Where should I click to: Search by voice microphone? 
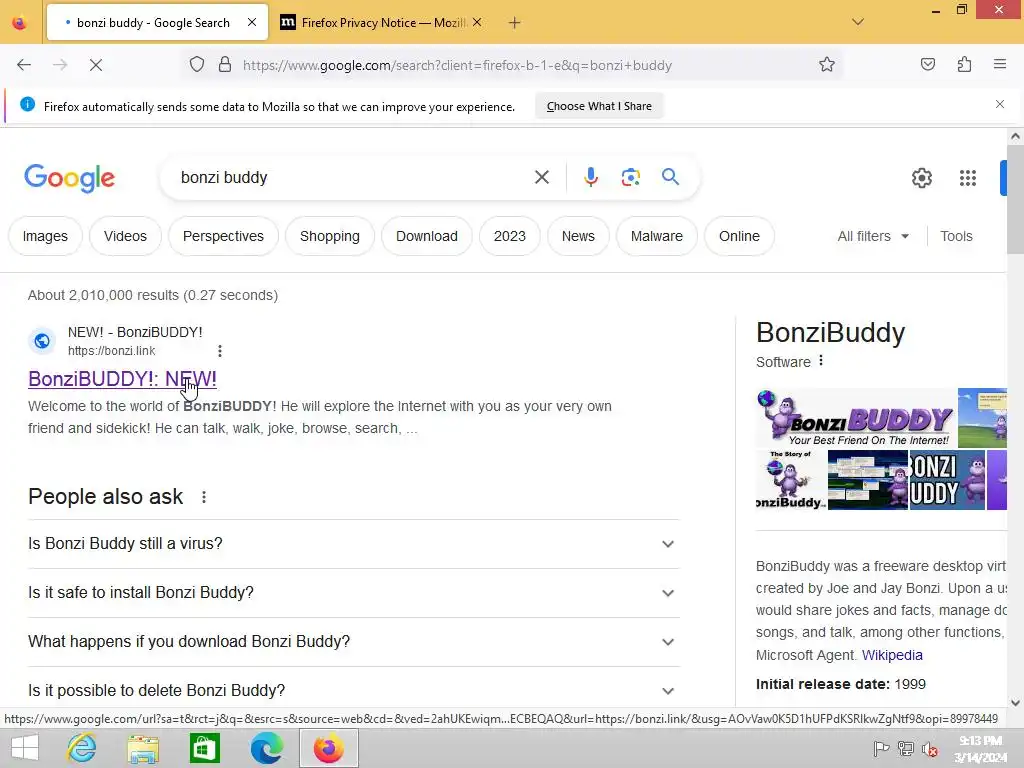coord(590,177)
